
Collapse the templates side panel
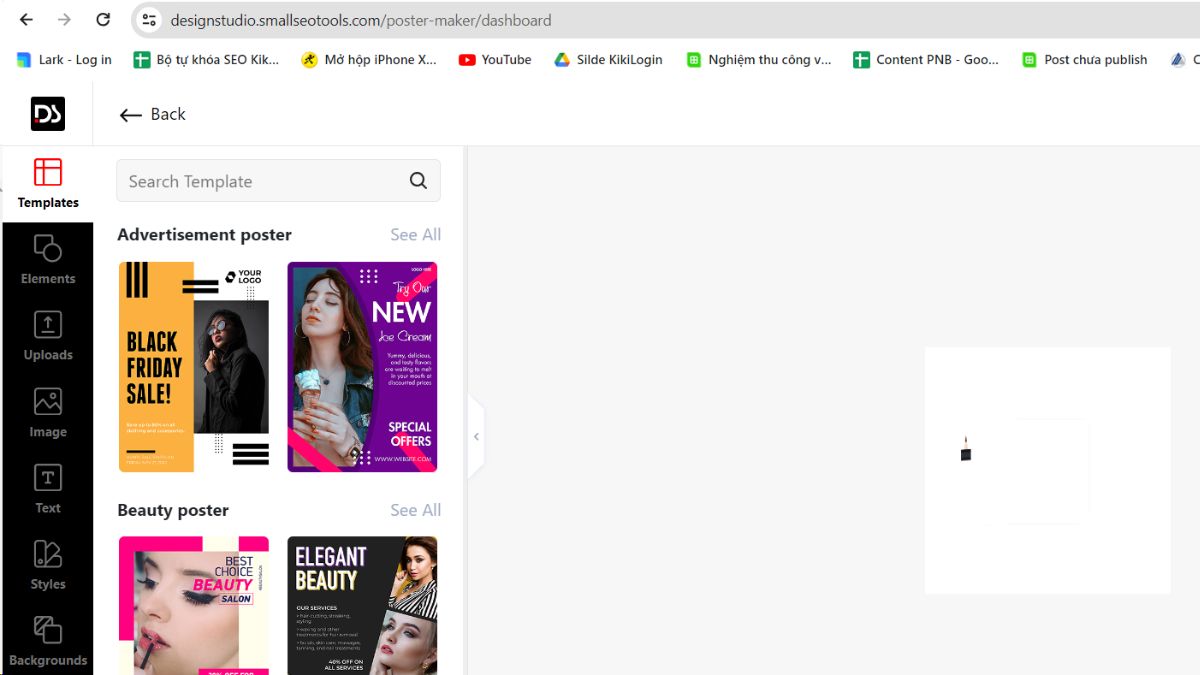pyautogui.click(x=476, y=437)
